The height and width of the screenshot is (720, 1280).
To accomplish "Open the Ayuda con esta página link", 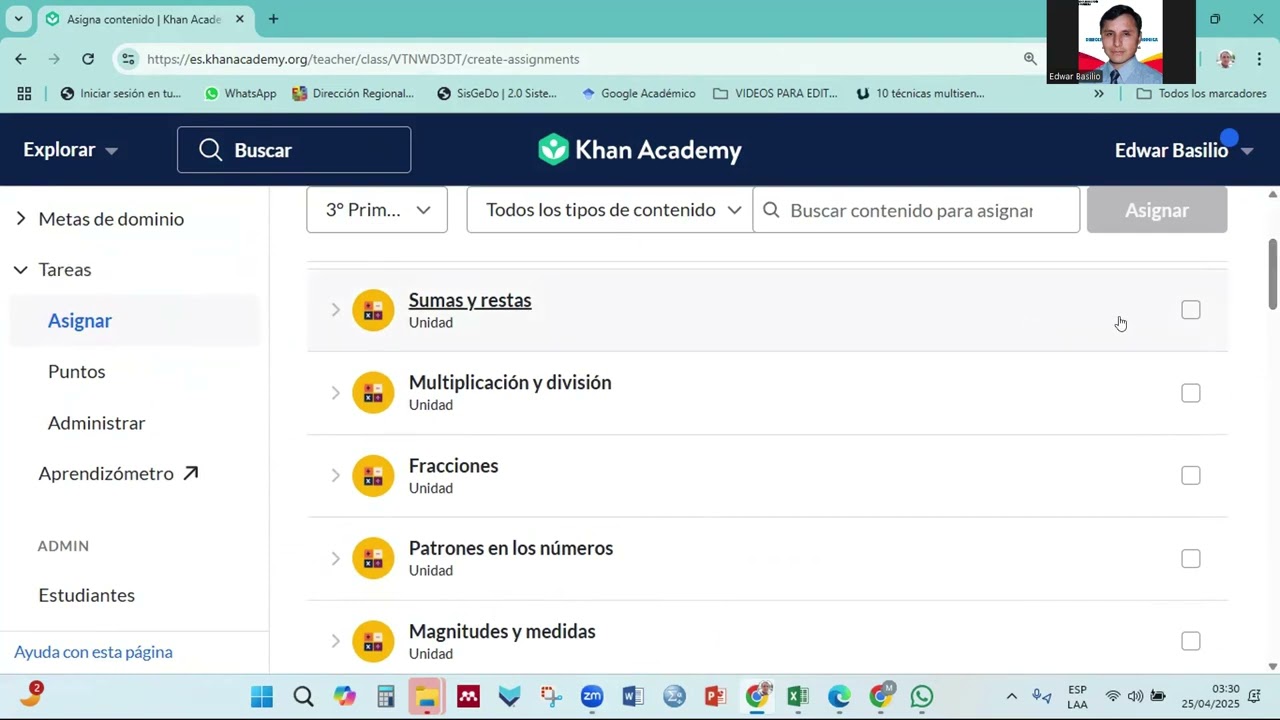I will [93, 652].
